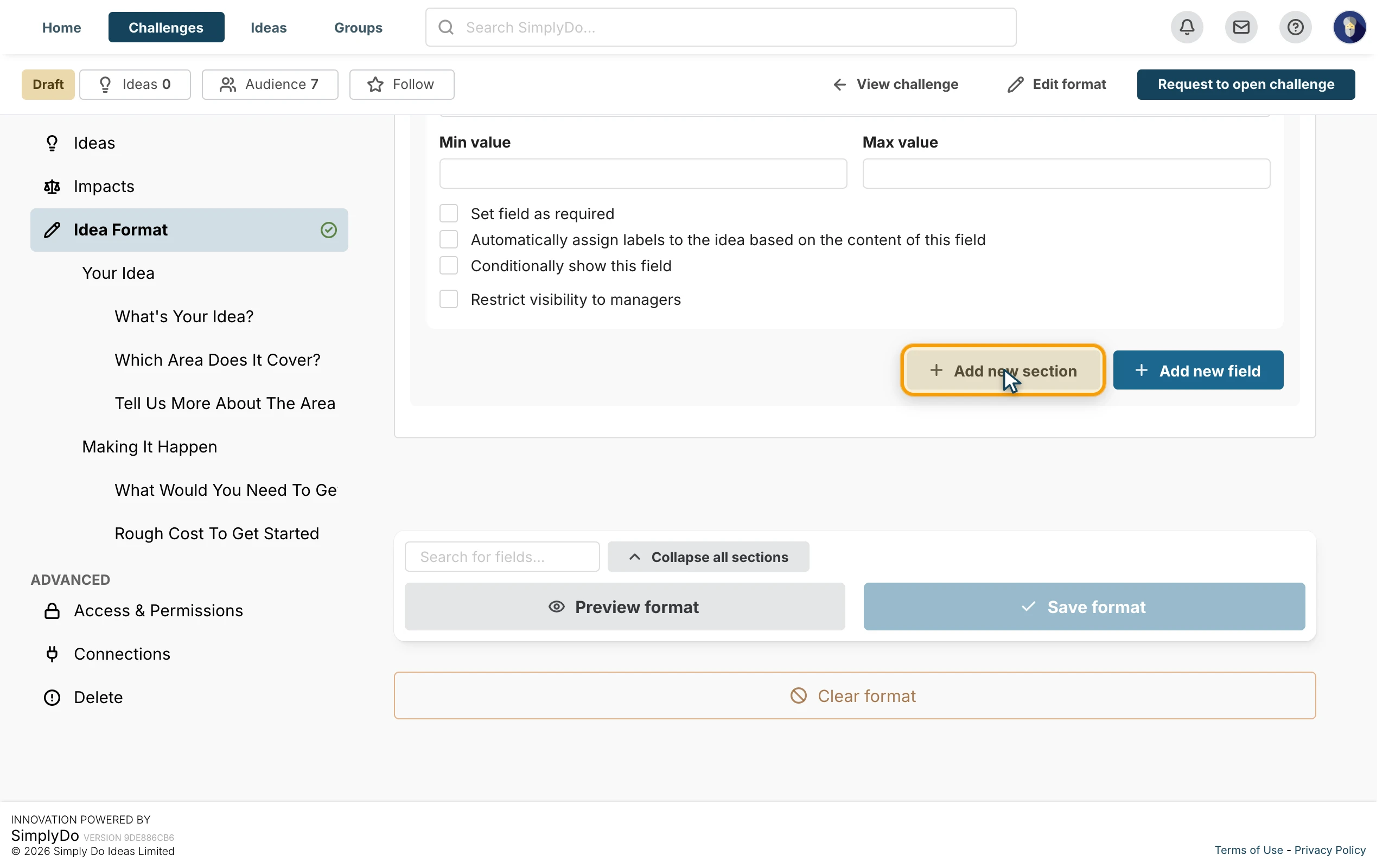Click the Access & Permissions lock icon
This screenshot has width=1389, height=868.
(52, 611)
